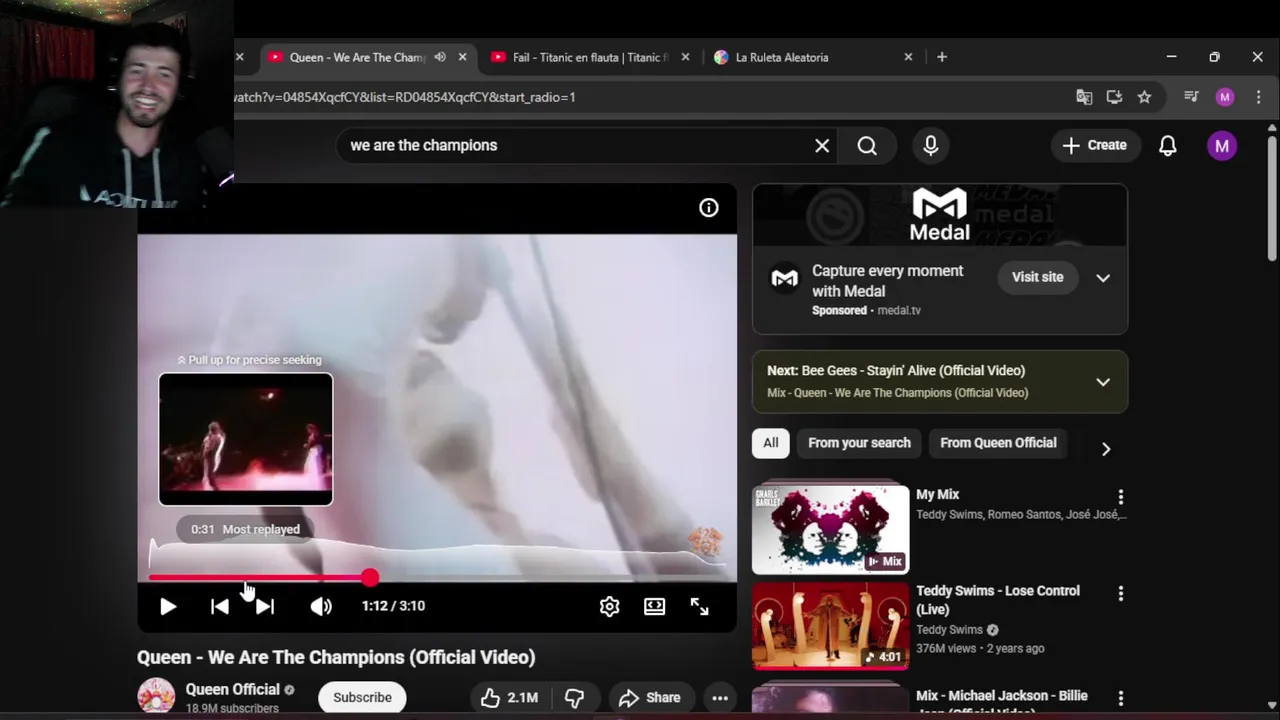Click the browser address bar URL
Viewport: 1280px width, 720px height.
coord(405,98)
